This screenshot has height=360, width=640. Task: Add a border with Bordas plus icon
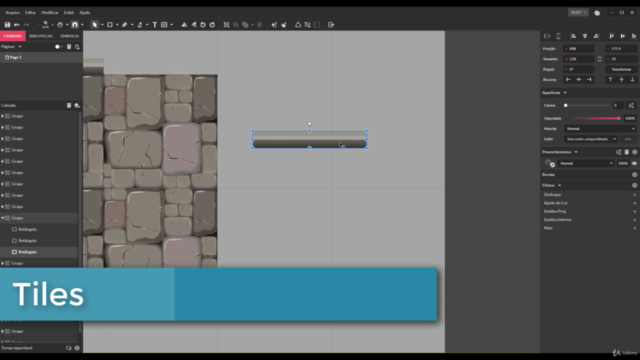pyautogui.click(x=635, y=175)
